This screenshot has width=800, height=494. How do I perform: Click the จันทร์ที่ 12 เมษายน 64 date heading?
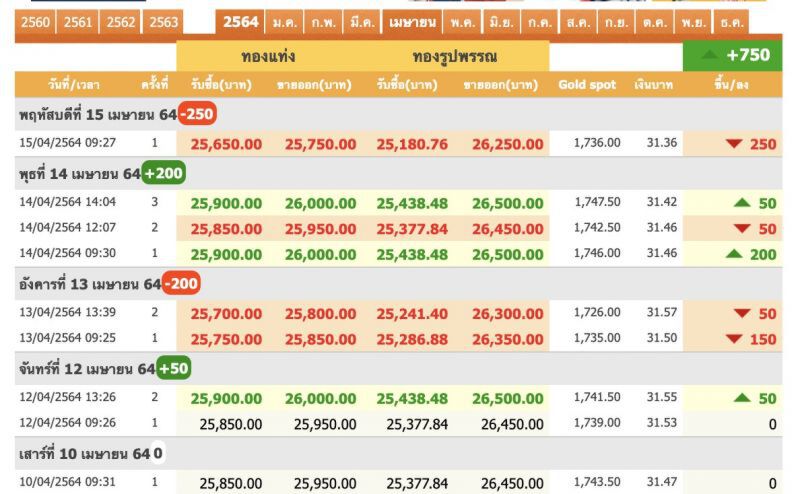(x=87, y=368)
